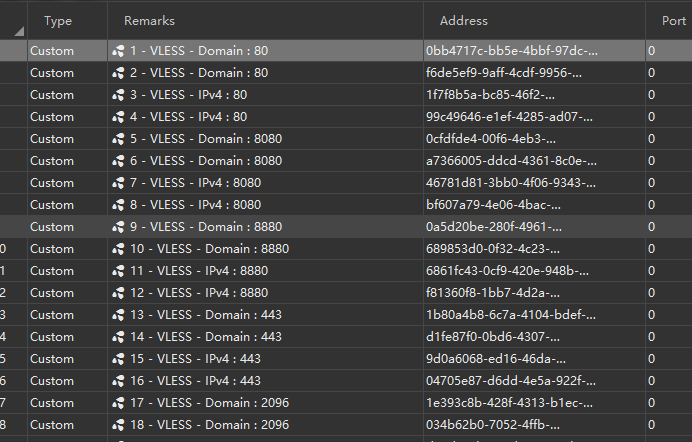Click address 689853d0-0f32-4c23-...
The width and height of the screenshot is (692, 442).
coord(493,249)
